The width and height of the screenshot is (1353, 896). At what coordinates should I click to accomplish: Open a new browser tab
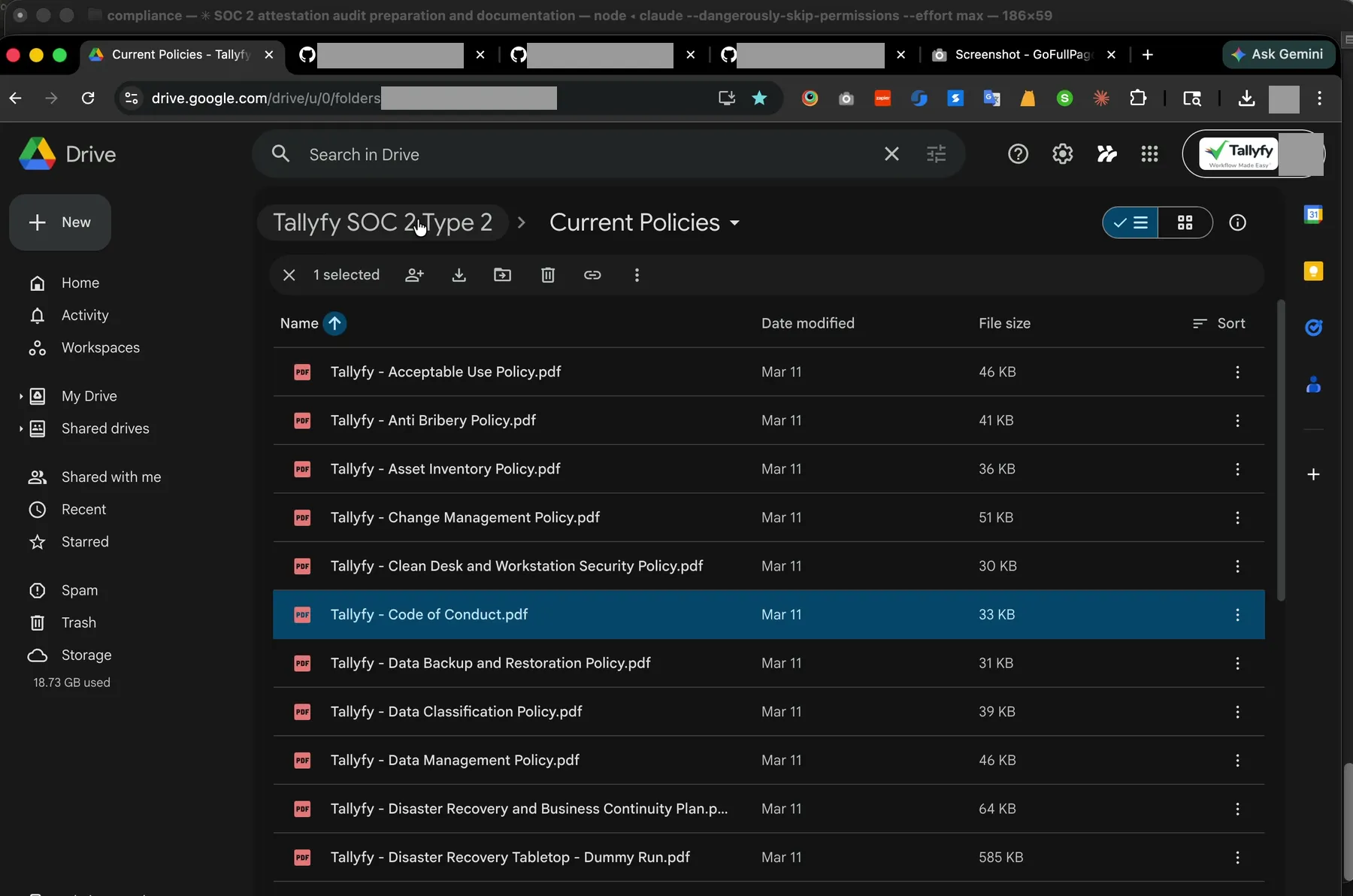click(1148, 55)
